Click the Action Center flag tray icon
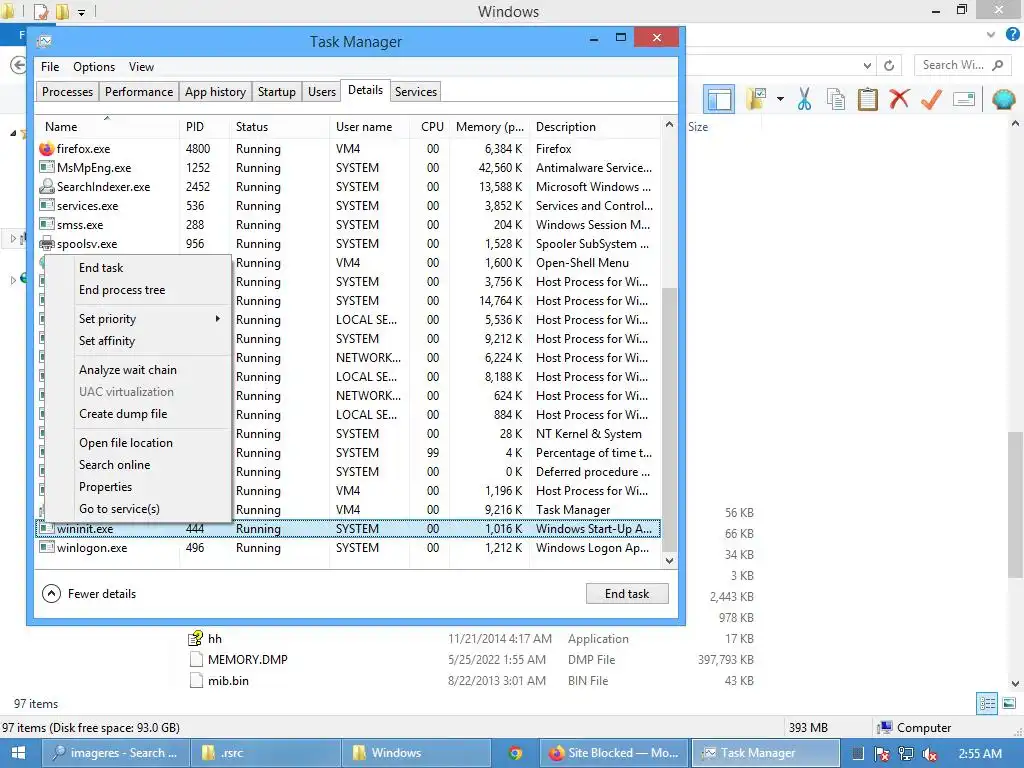Screen dimensions: 1024x768 pos(882,754)
